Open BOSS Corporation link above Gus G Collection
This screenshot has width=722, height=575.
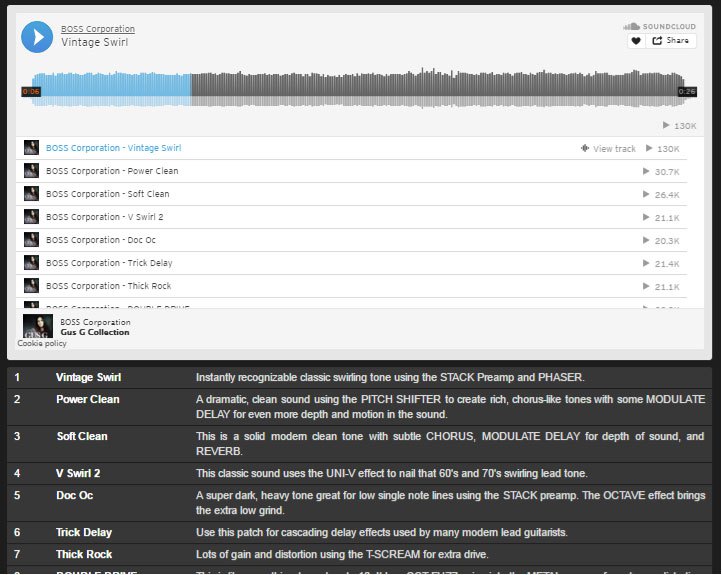tap(95, 322)
